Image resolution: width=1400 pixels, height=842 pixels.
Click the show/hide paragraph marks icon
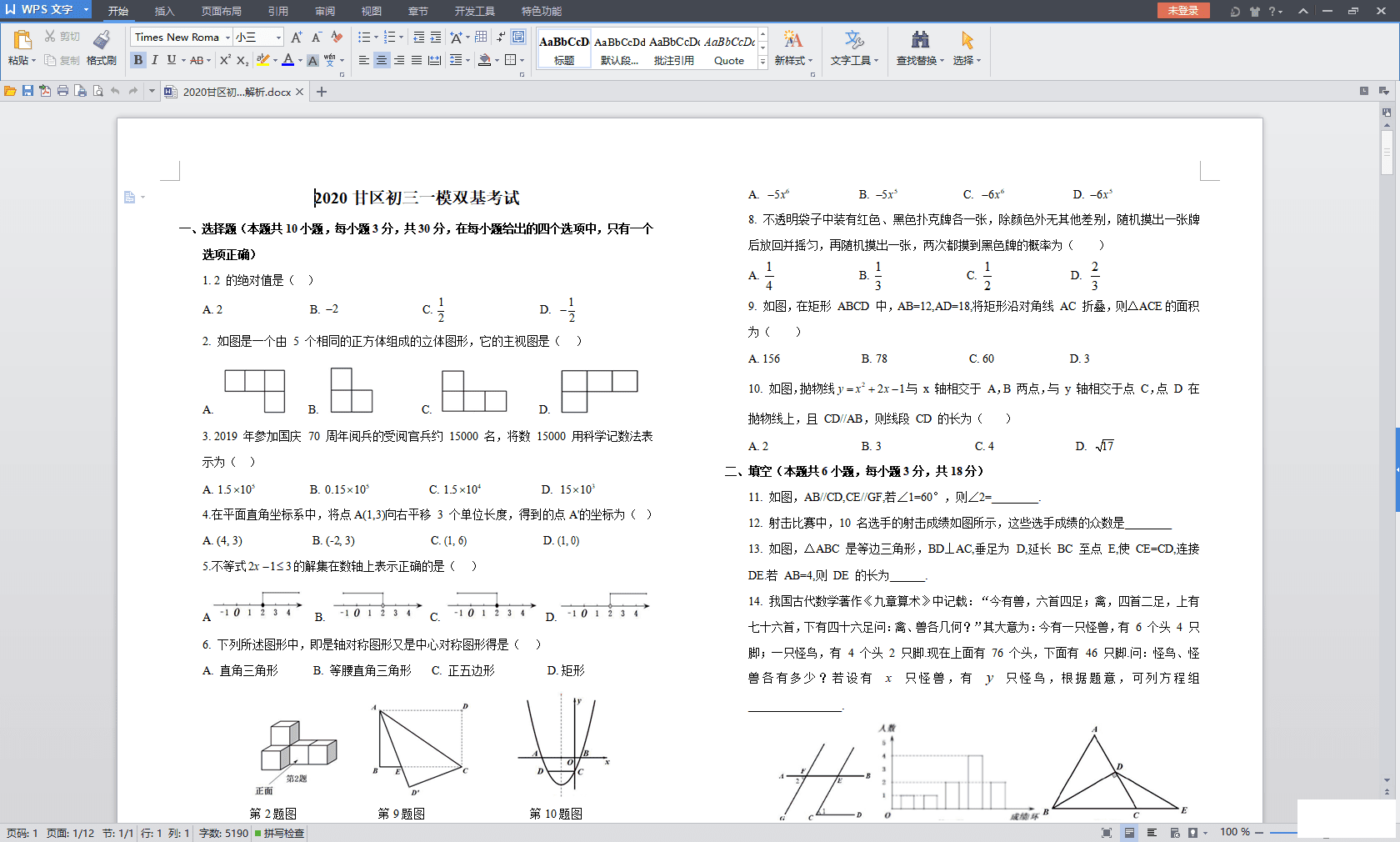500,37
